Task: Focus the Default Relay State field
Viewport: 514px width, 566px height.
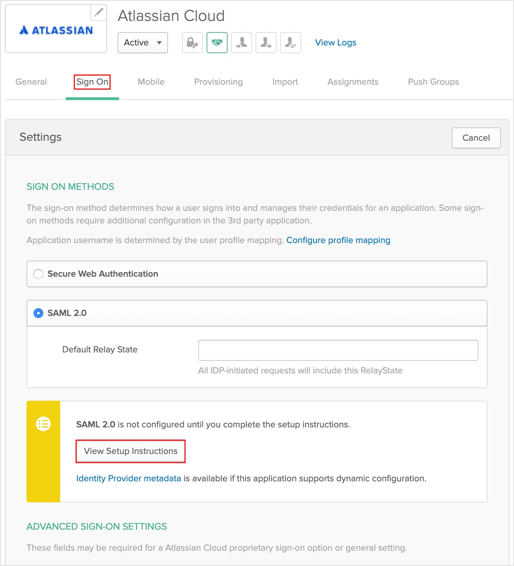Action: (338, 350)
